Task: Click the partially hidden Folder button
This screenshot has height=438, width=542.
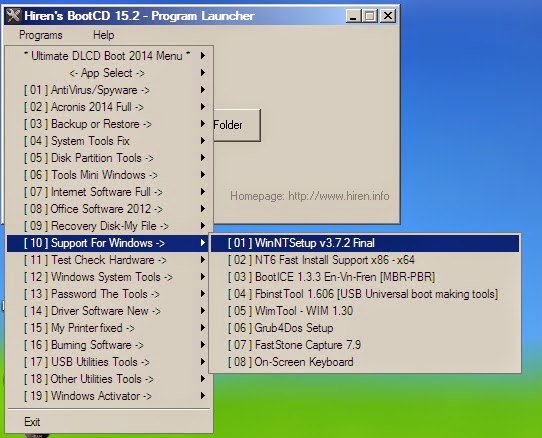Action: (237, 125)
